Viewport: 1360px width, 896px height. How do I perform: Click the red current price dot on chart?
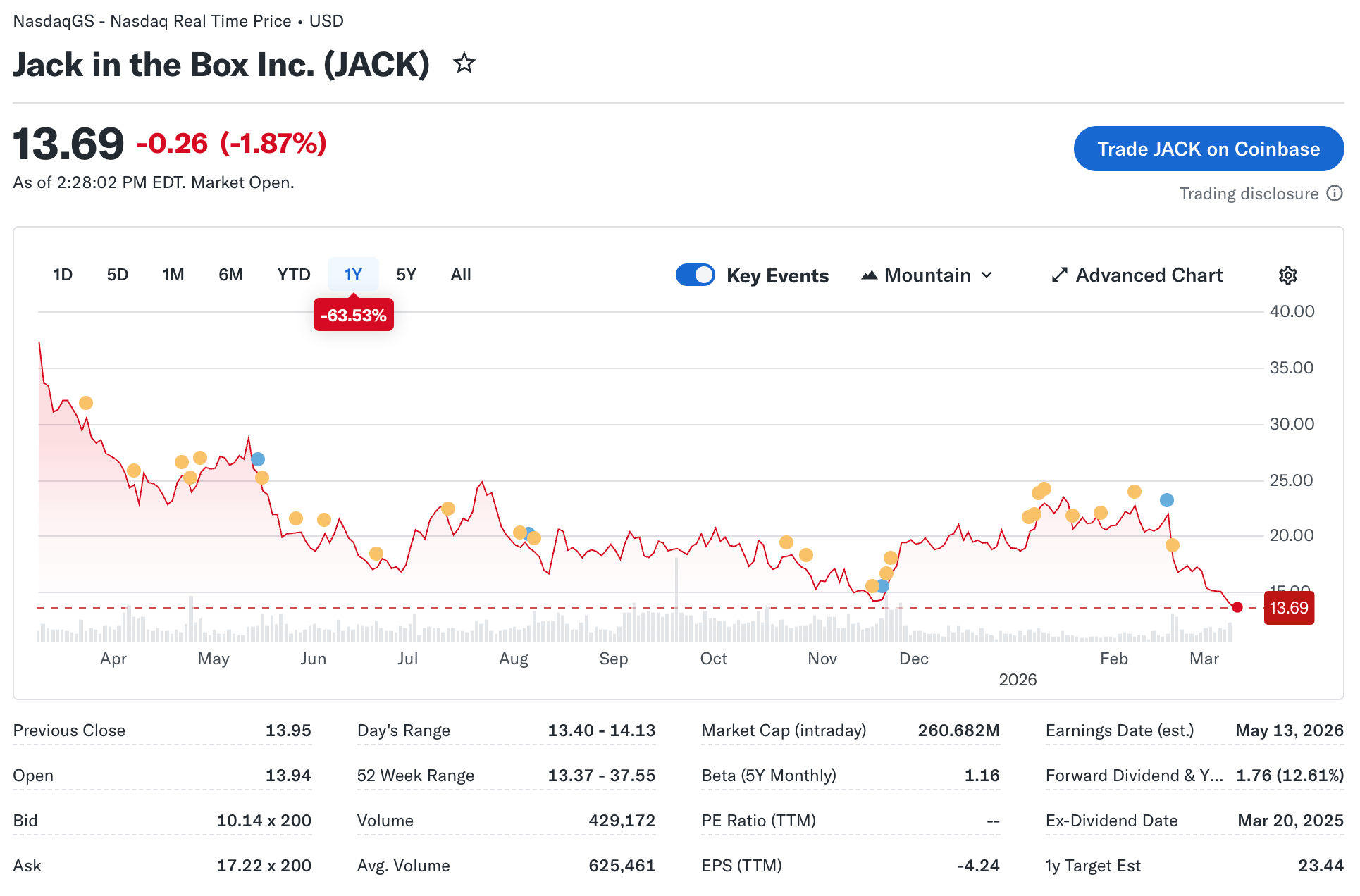(1237, 607)
